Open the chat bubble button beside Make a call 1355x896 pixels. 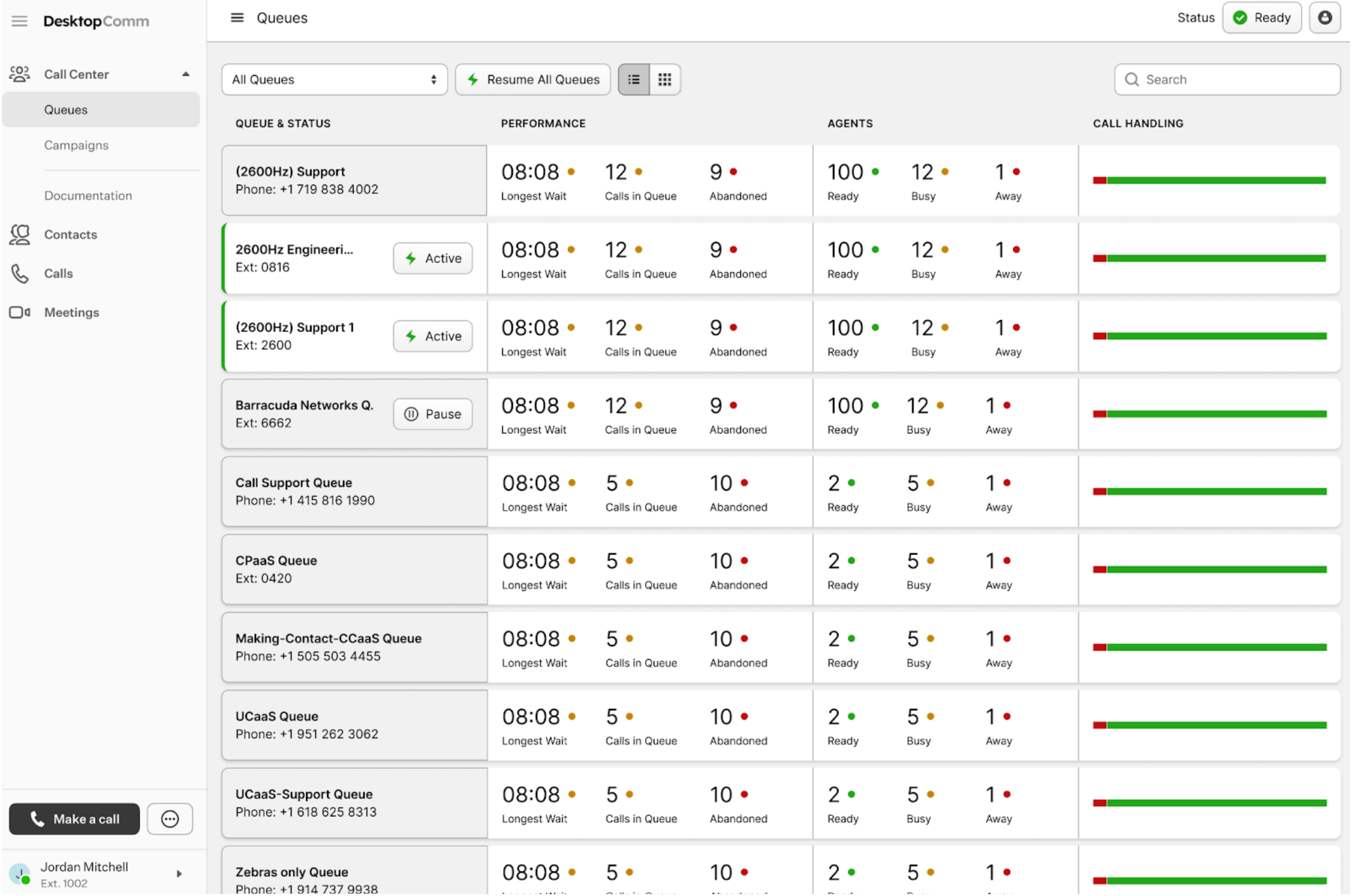[x=170, y=820]
